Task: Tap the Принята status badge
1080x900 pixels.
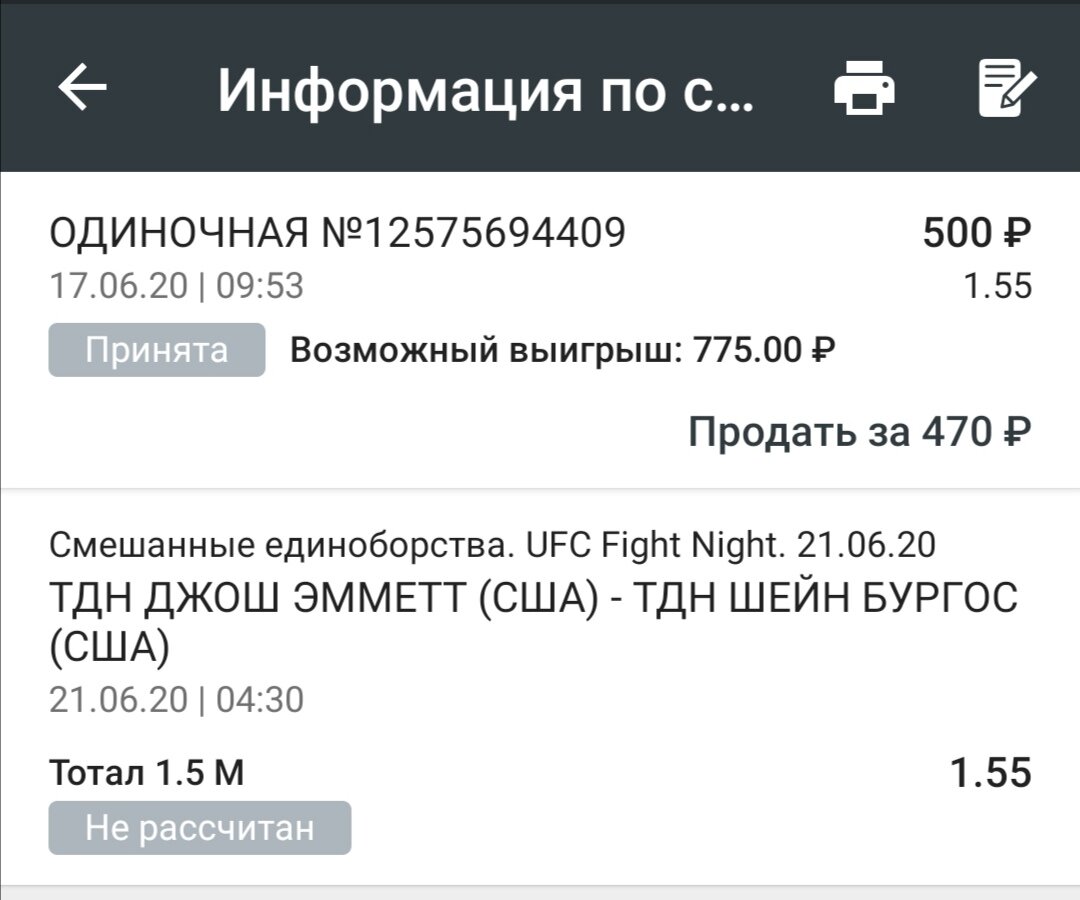Action: 155,348
